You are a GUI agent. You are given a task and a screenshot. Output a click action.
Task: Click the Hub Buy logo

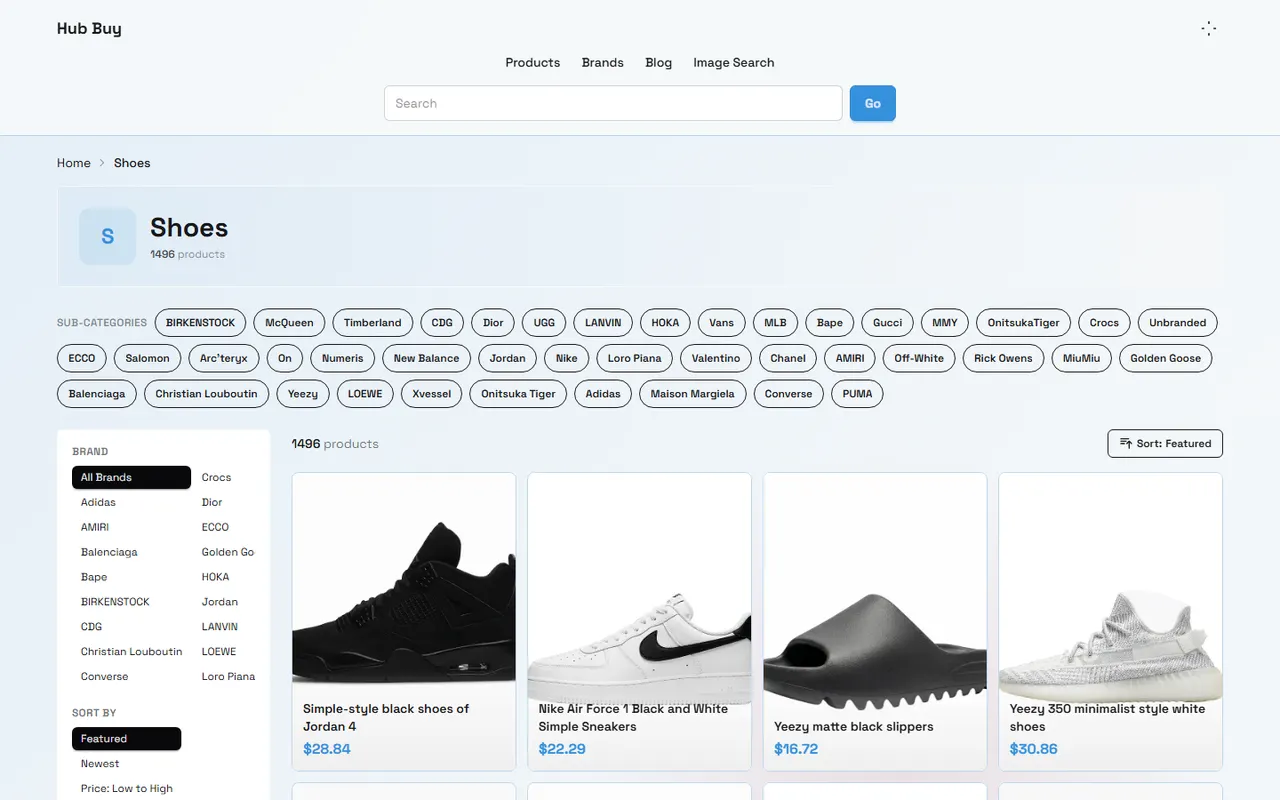(x=89, y=28)
